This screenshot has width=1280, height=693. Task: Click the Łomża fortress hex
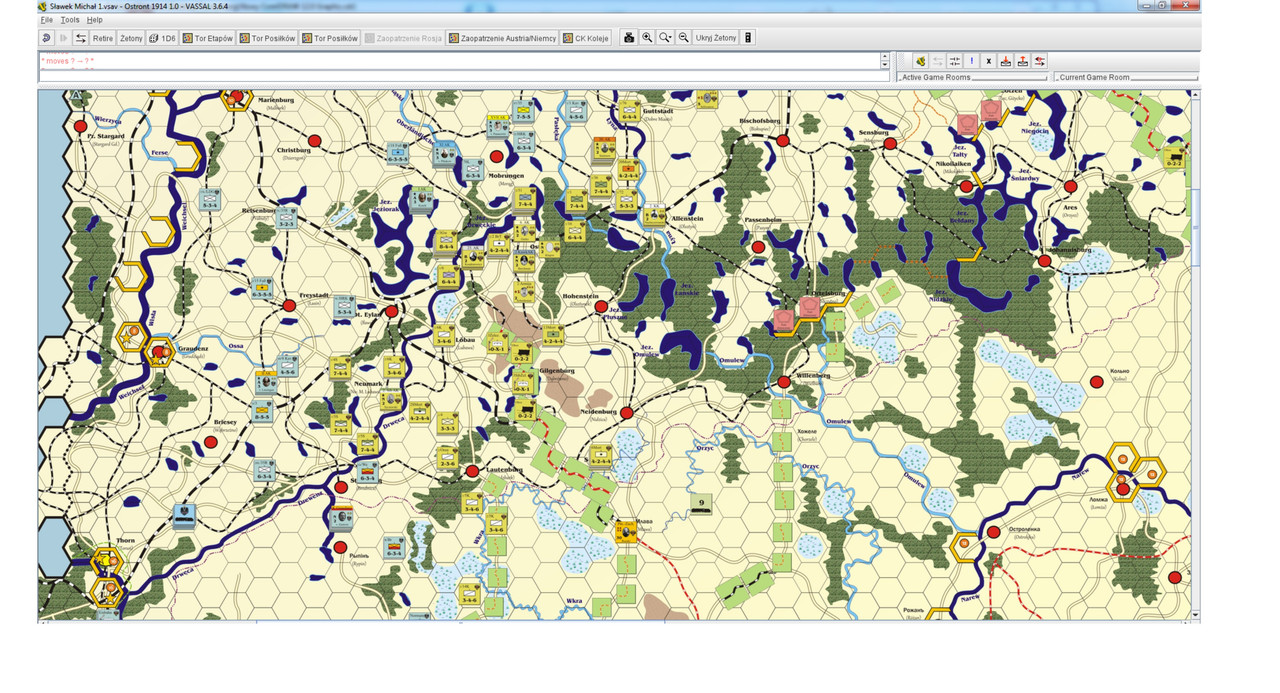[x=1123, y=488]
